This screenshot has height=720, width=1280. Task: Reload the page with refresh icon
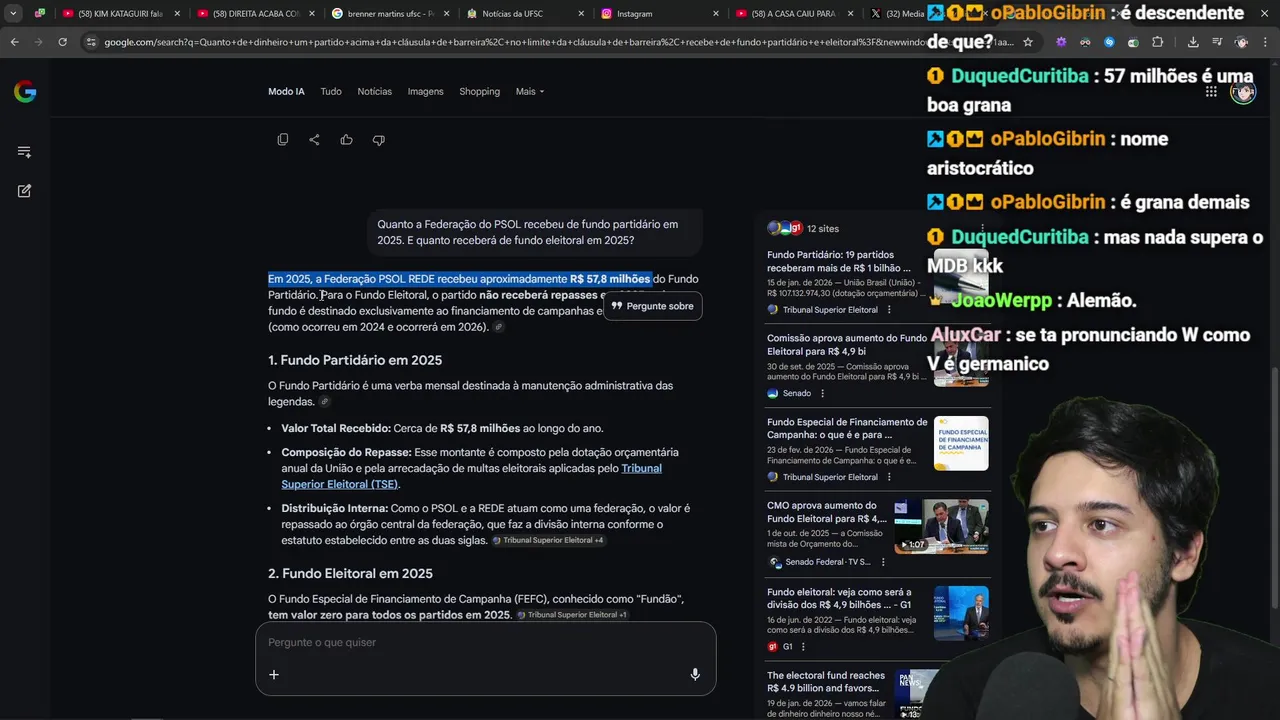coord(62,42)
